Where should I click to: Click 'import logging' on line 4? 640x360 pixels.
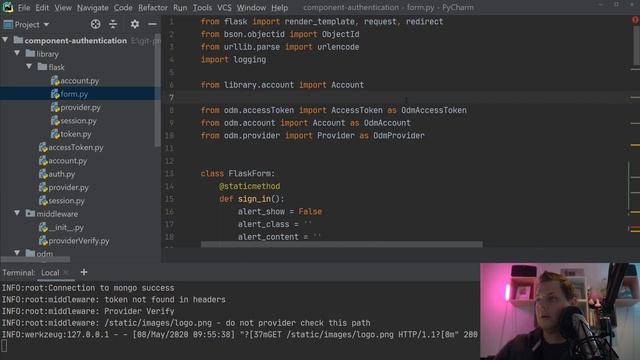tap(233, 60)
